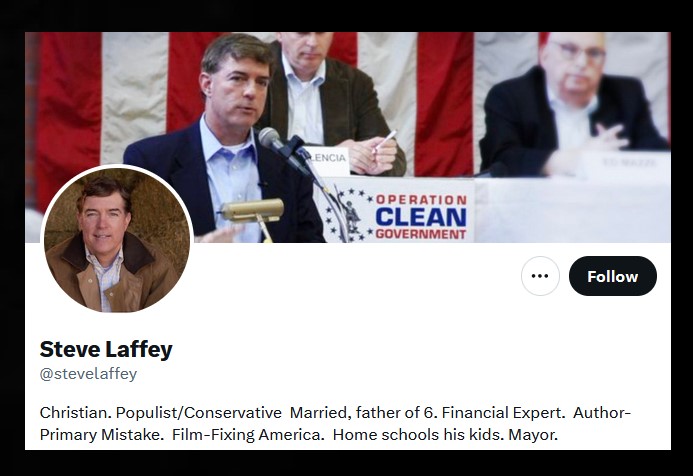Open the three-dot more options menu

point(540,276)
